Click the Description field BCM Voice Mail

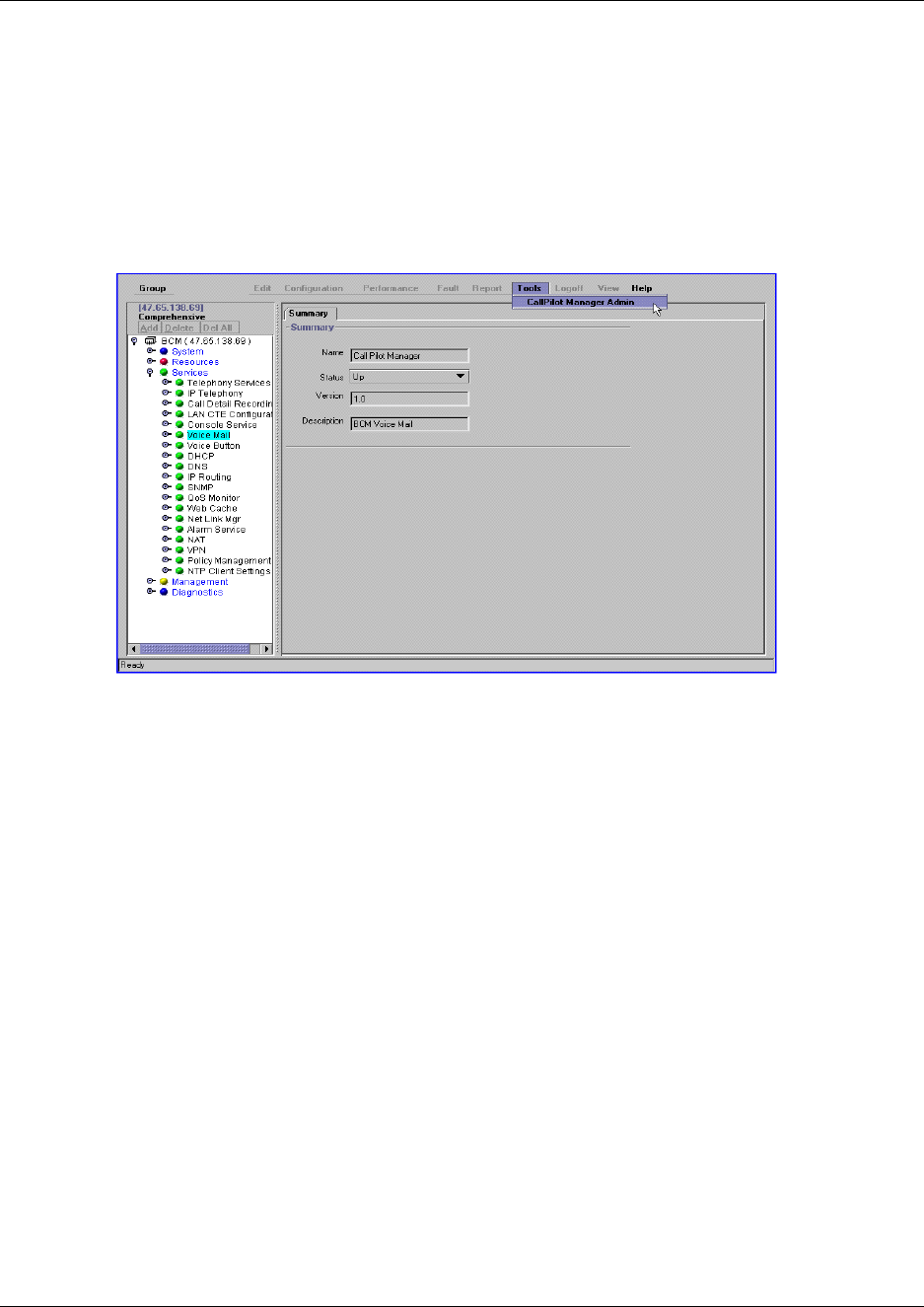pyautogui.click(x=409, y=424)
